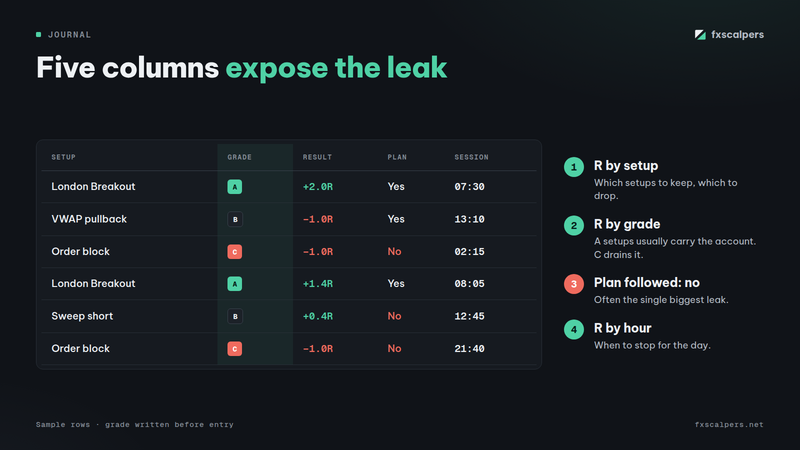
Task: Select the GRADE column header
Action: click(239, 157)
